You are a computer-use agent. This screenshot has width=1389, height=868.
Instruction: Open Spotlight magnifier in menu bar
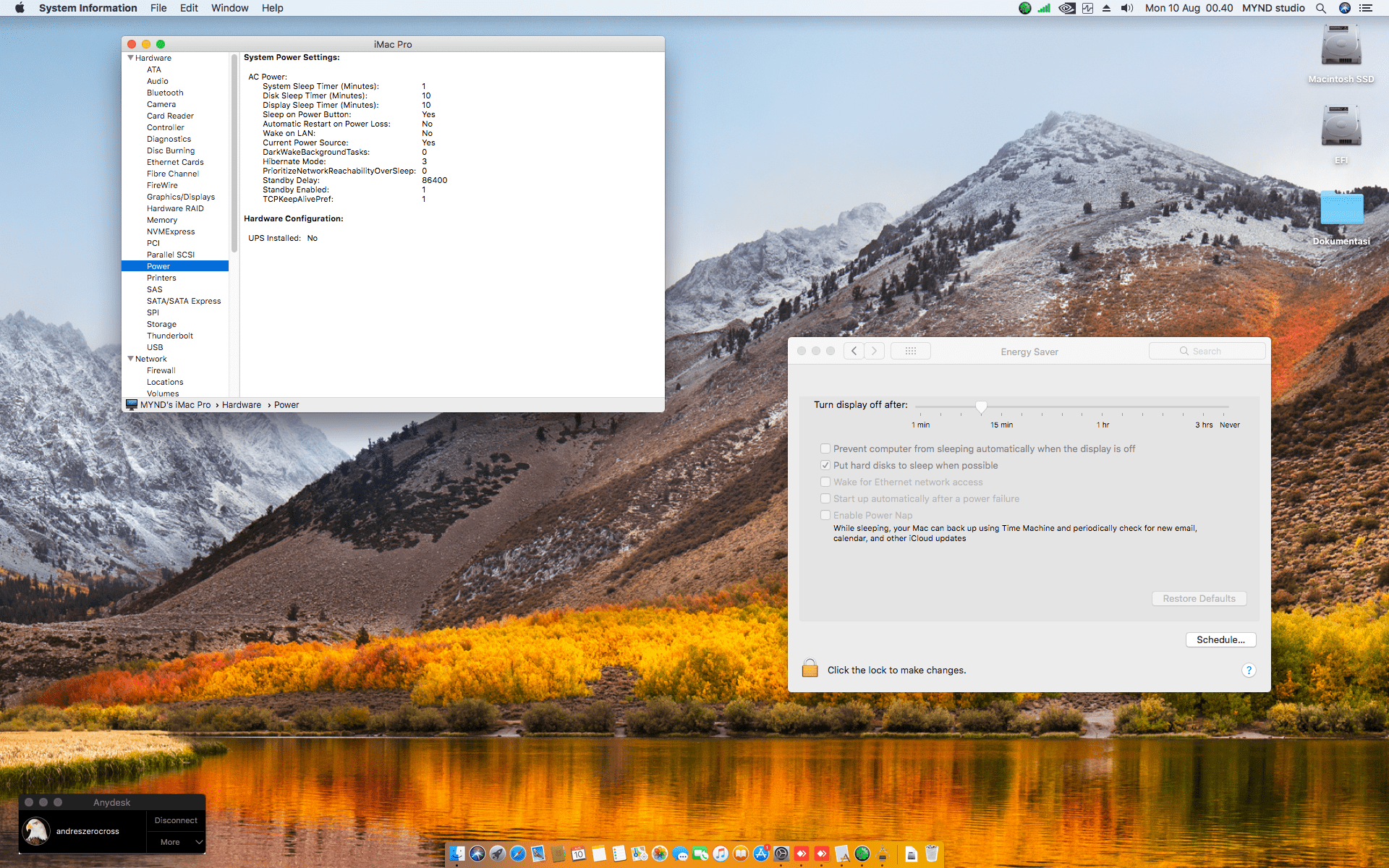(x=1321, y=8)
